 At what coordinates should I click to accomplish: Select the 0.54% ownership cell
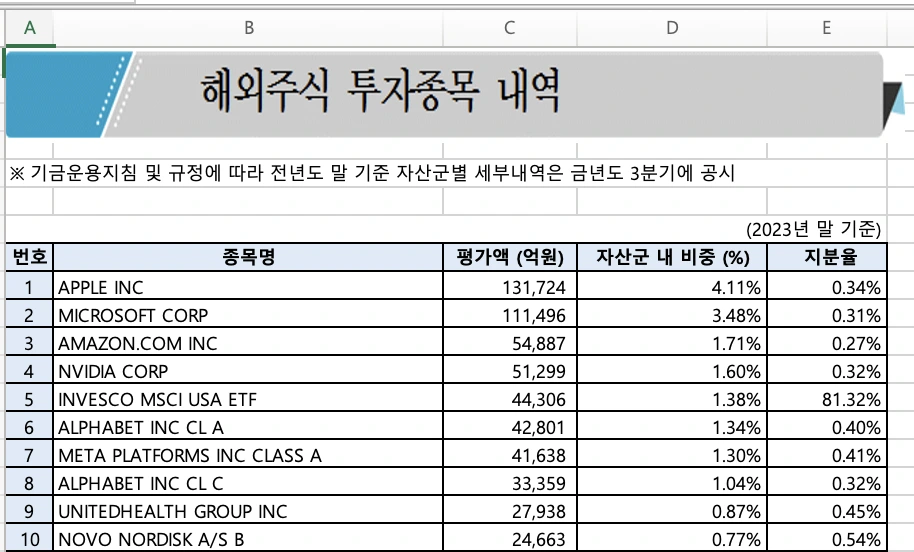point(827,537)
